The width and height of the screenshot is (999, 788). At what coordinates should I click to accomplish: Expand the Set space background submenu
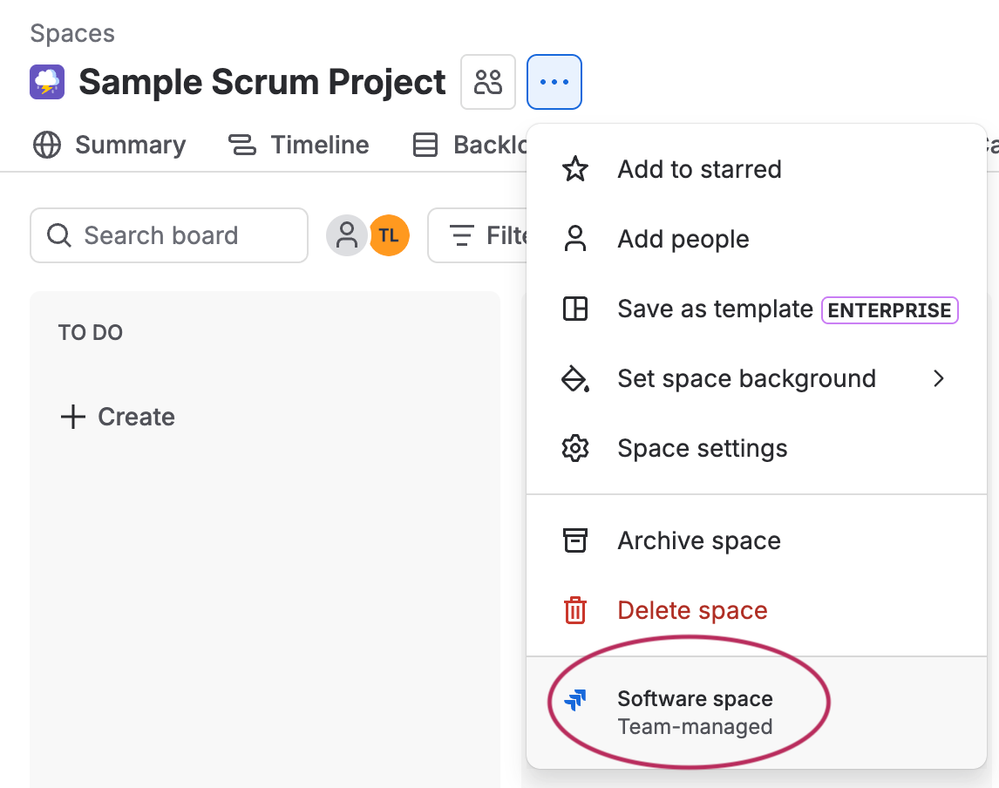click(x=938, y=379)
